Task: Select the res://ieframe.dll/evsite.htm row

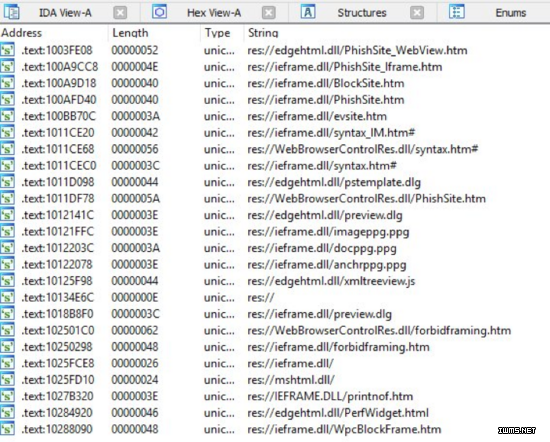Action: [x=275, y=116]
